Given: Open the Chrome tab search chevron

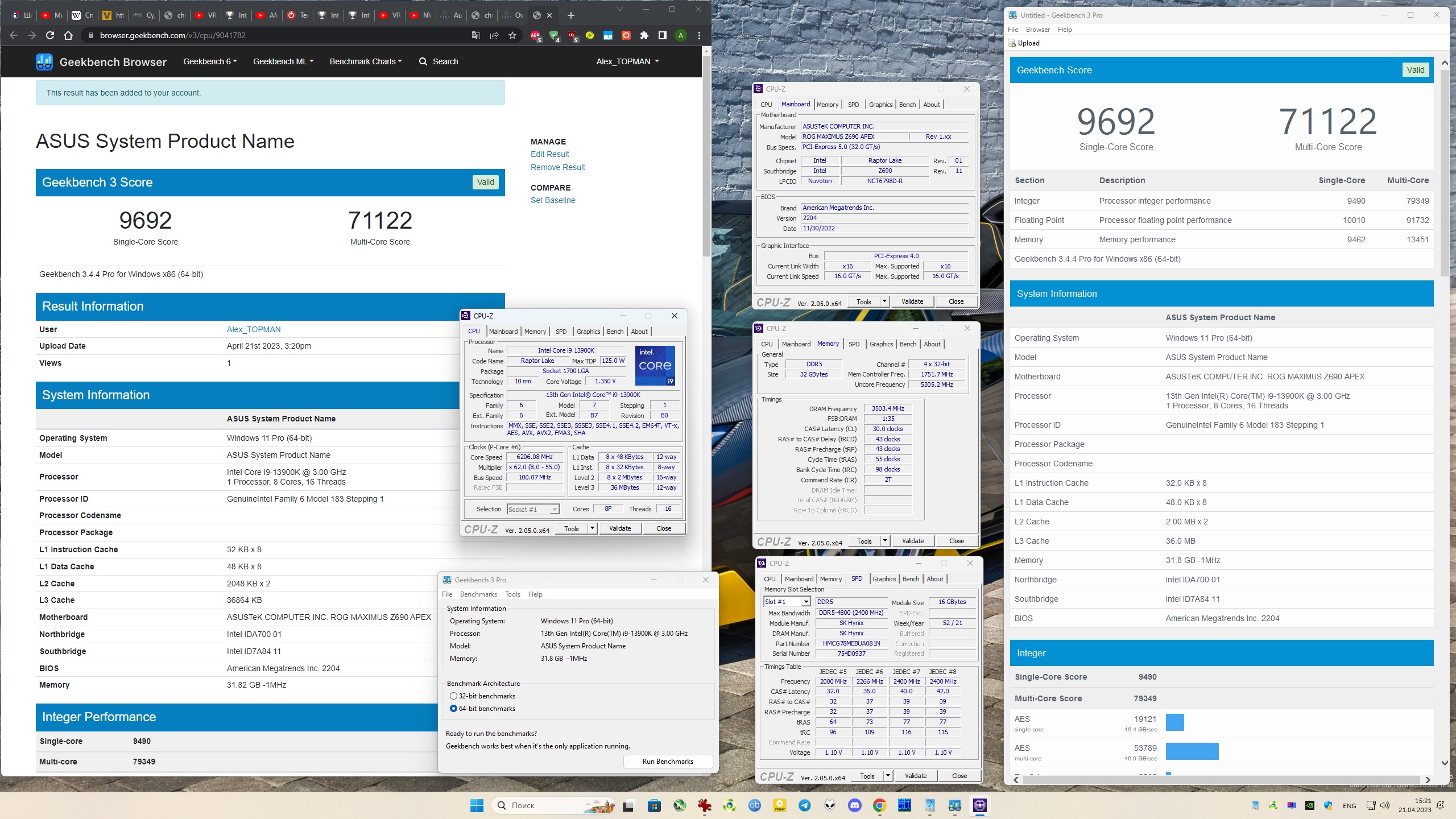Looking at the screenshot, I should click(620, 9).
